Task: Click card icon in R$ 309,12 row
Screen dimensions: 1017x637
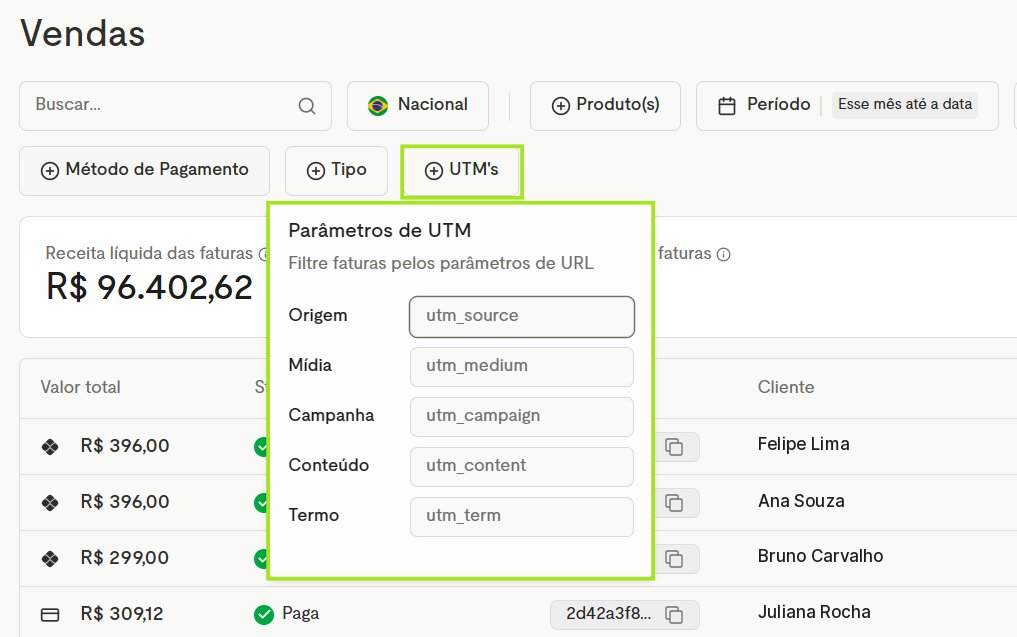Action: pos(50,614)
